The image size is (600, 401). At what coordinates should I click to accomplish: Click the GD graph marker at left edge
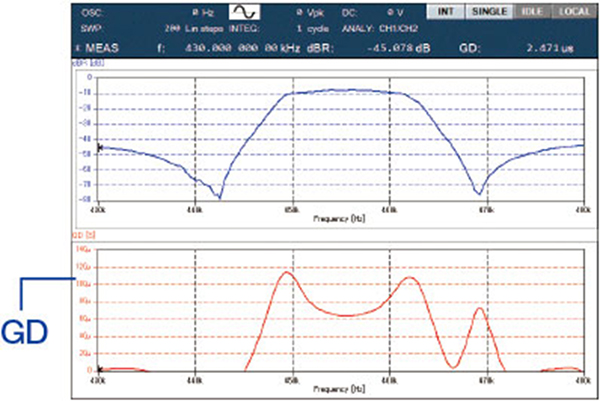[99, 370]
